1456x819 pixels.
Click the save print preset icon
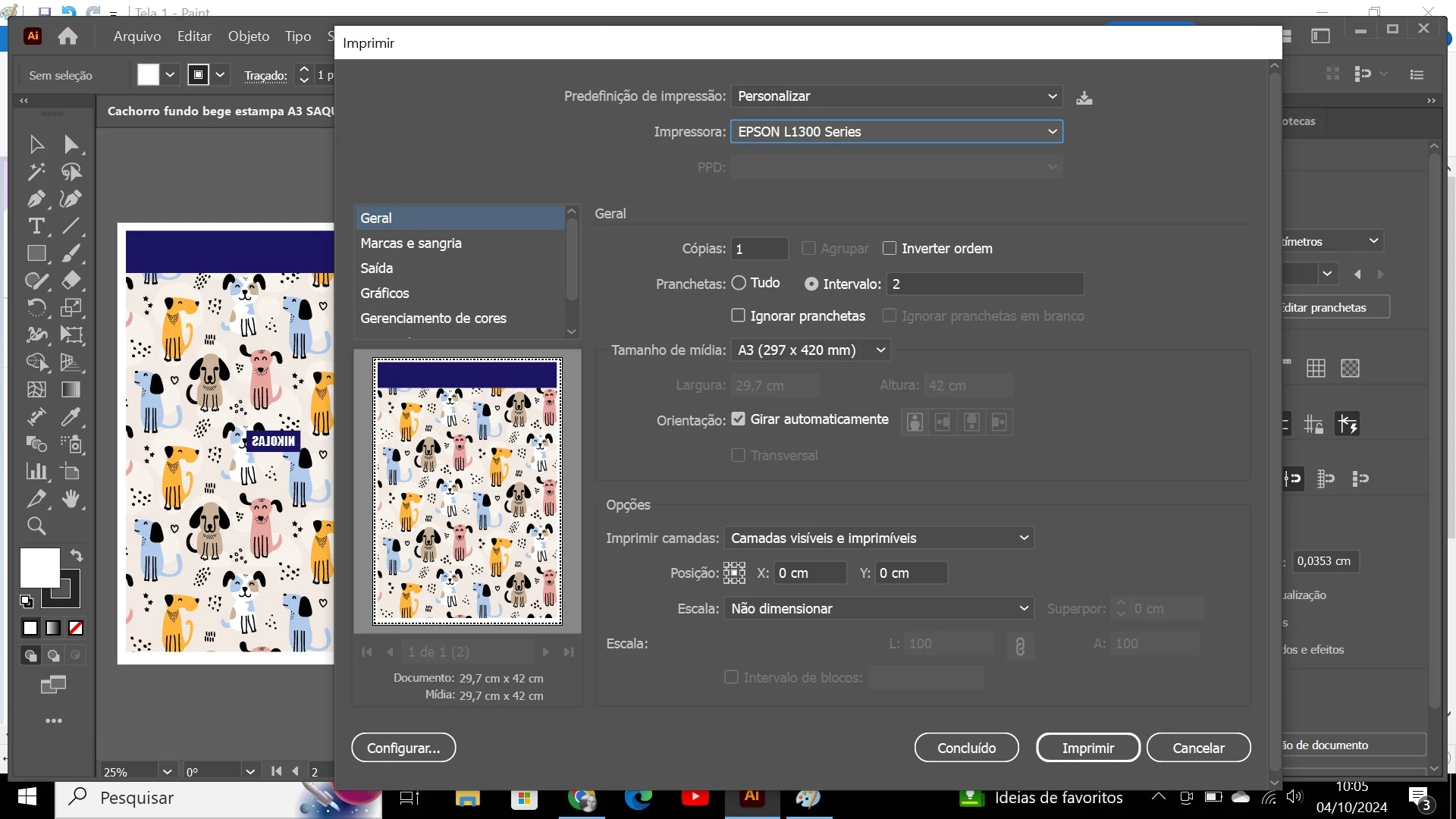(x=1084, y=98)
